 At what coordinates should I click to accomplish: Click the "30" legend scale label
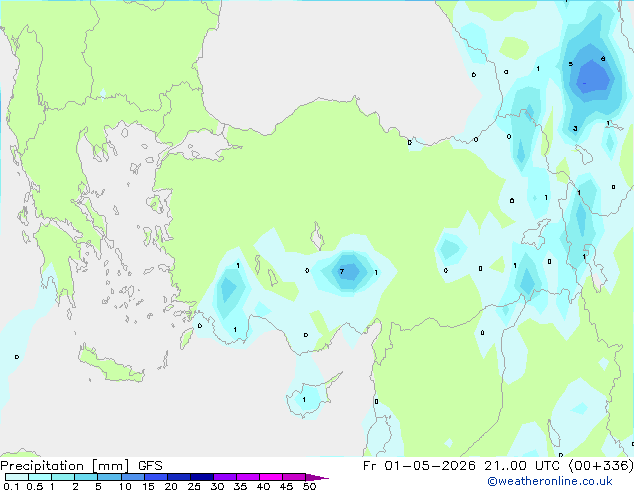coord(217,486)
